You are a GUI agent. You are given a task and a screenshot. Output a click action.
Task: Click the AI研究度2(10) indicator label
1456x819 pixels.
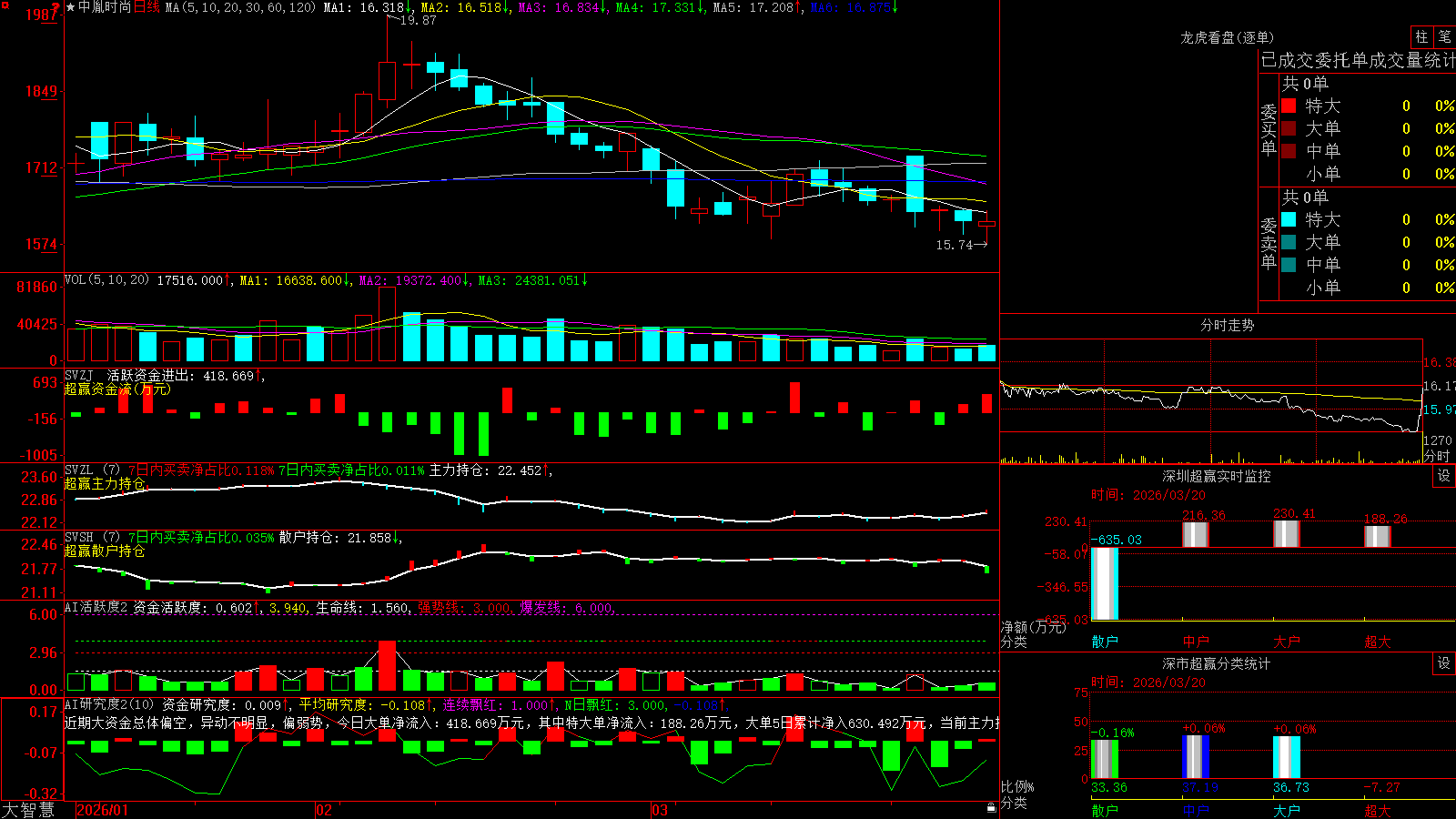pyautogui.click(x=109, y=704)
